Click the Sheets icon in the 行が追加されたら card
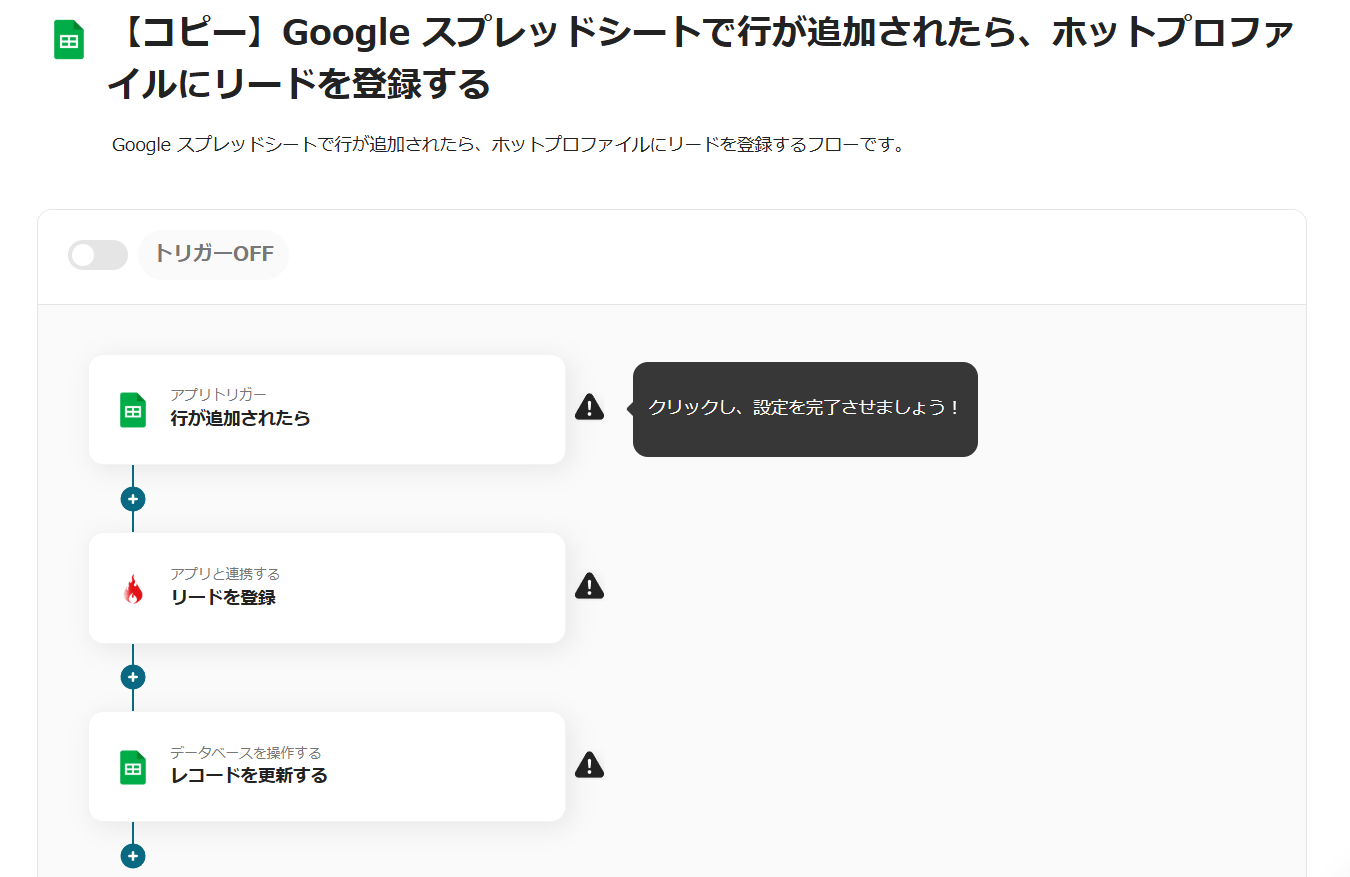 coord(133,410)
